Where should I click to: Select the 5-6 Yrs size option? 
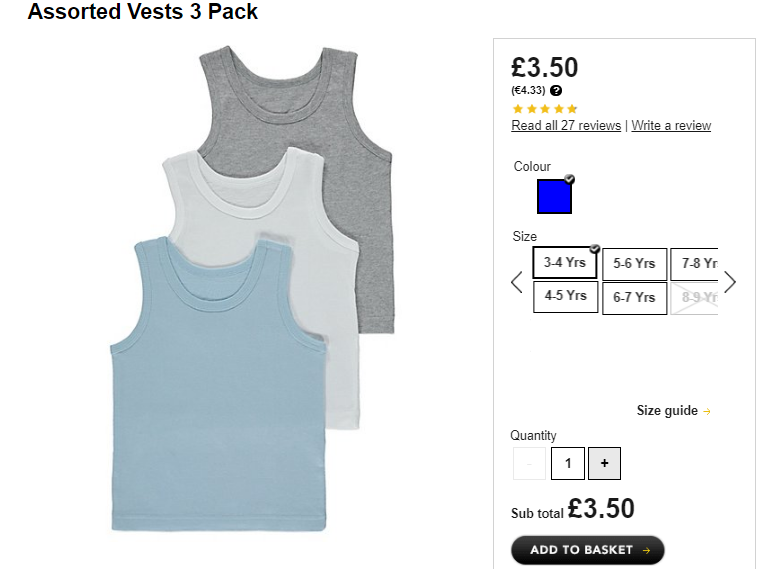[634, 264]
